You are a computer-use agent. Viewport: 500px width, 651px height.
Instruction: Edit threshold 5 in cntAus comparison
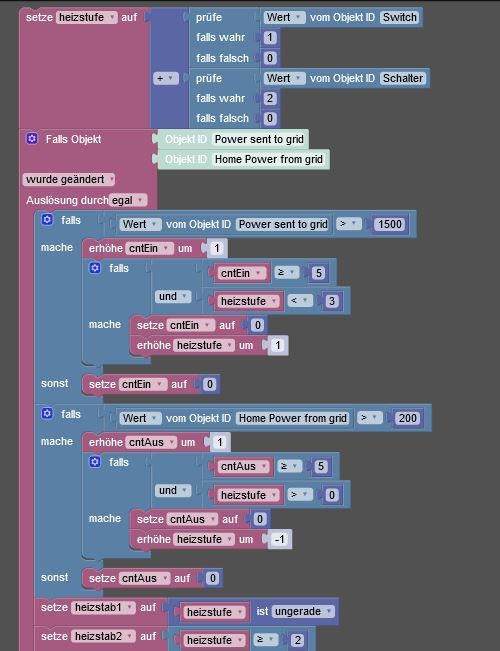(x=321, y=466)
